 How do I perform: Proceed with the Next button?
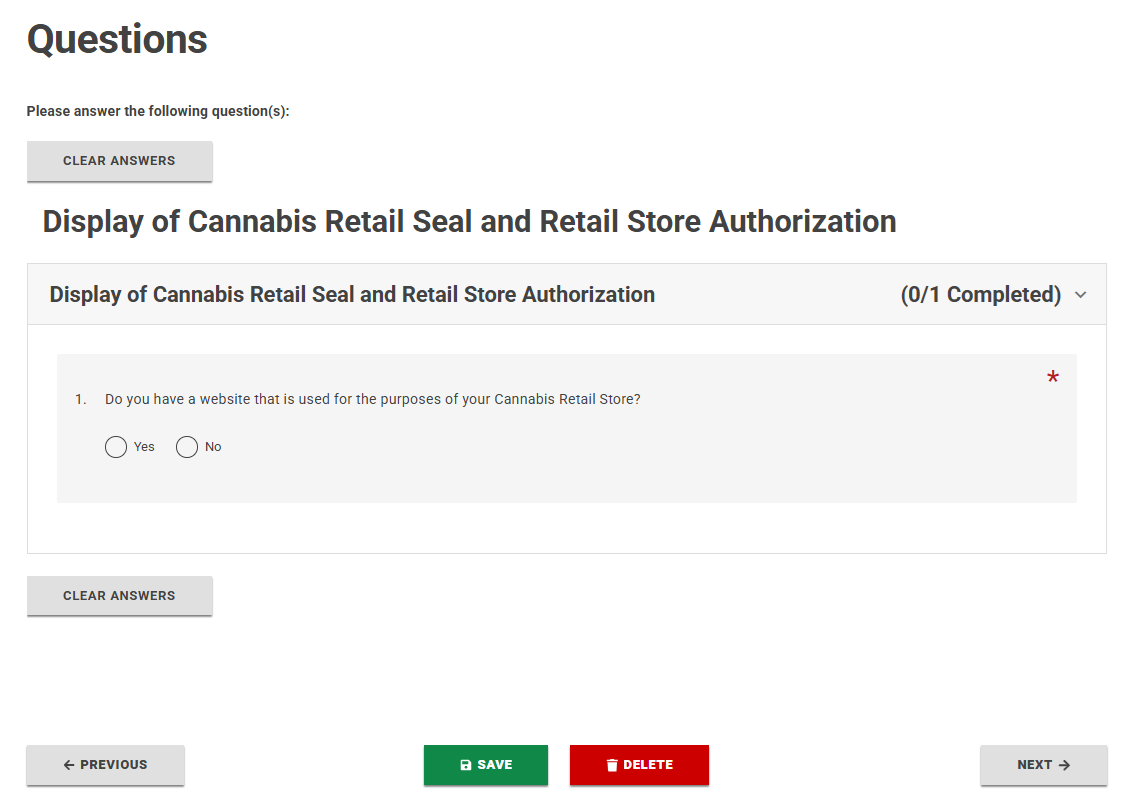[1044, 765]
